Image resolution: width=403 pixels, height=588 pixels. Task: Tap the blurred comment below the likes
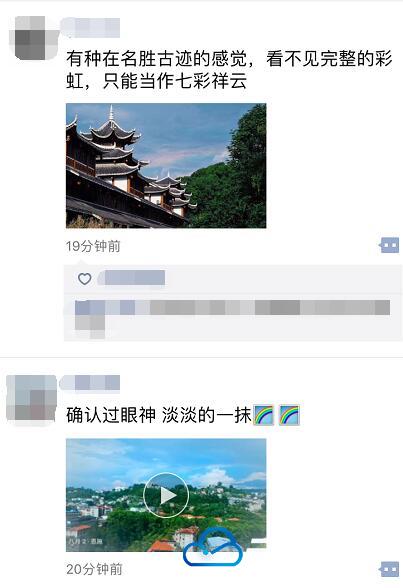click(x=232, y=318)
